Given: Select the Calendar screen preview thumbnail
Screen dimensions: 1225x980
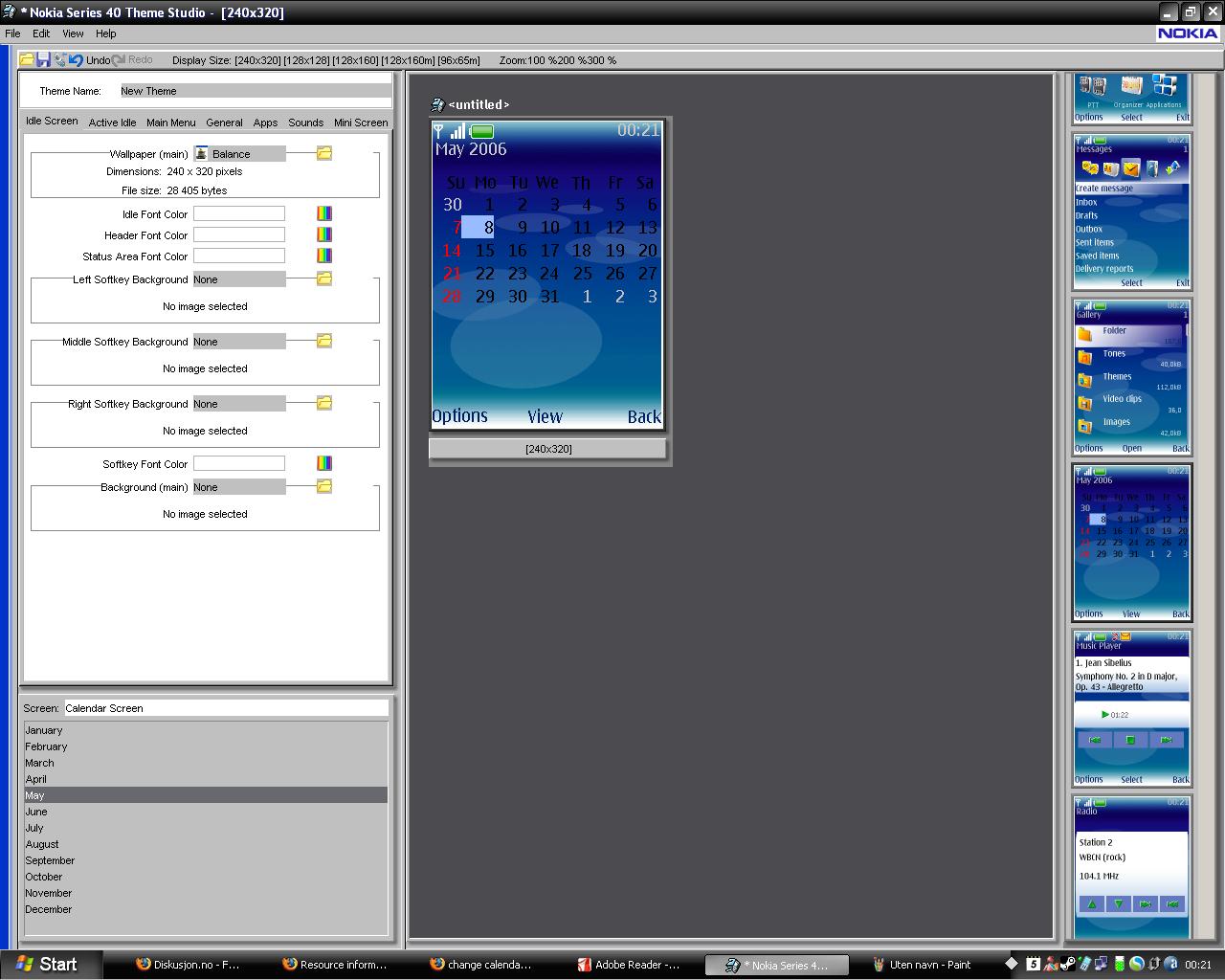Looking at the screenshot, I should coord(1131,543).
